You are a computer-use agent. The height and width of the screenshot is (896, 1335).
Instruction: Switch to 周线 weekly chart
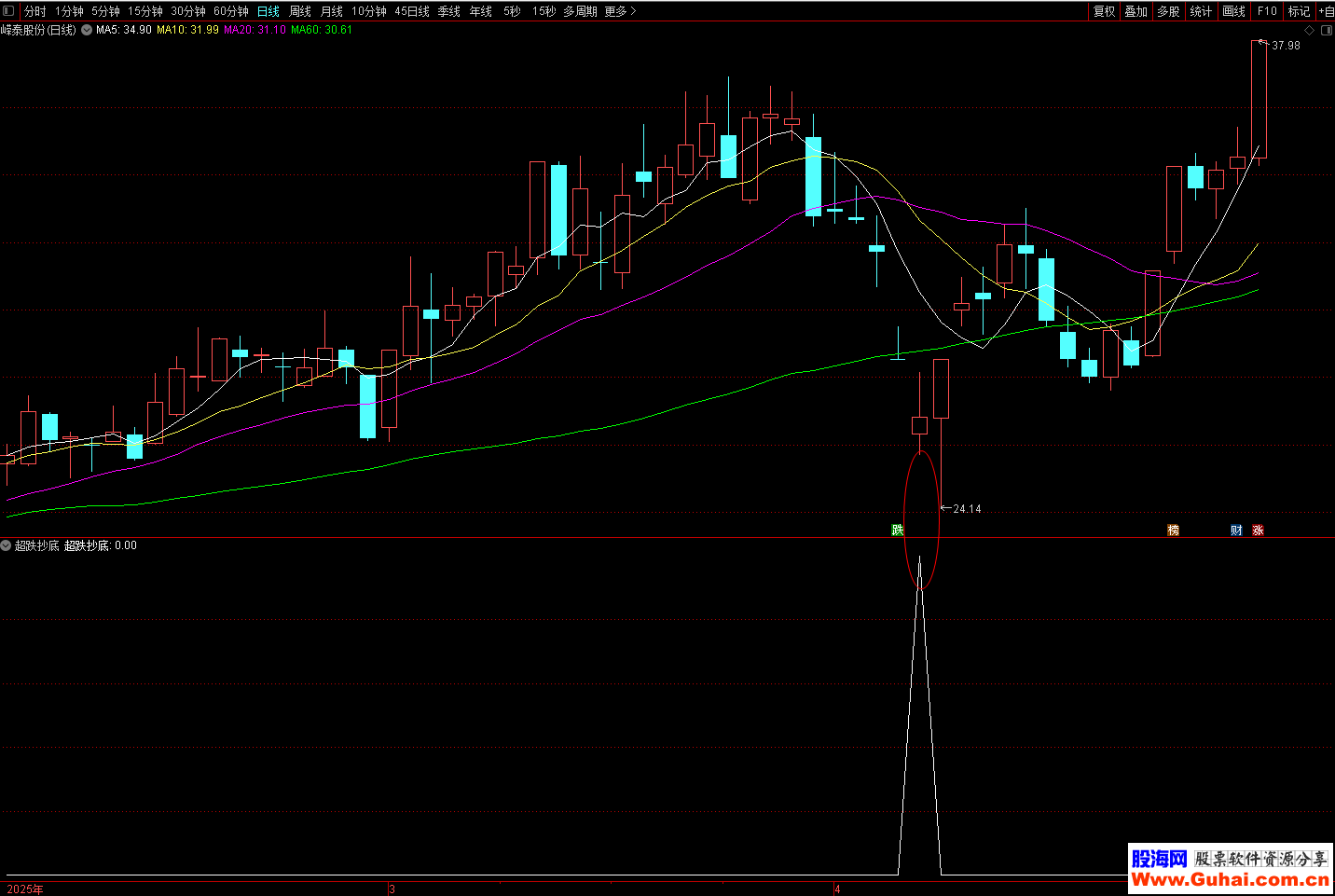(x=300, y=11)
